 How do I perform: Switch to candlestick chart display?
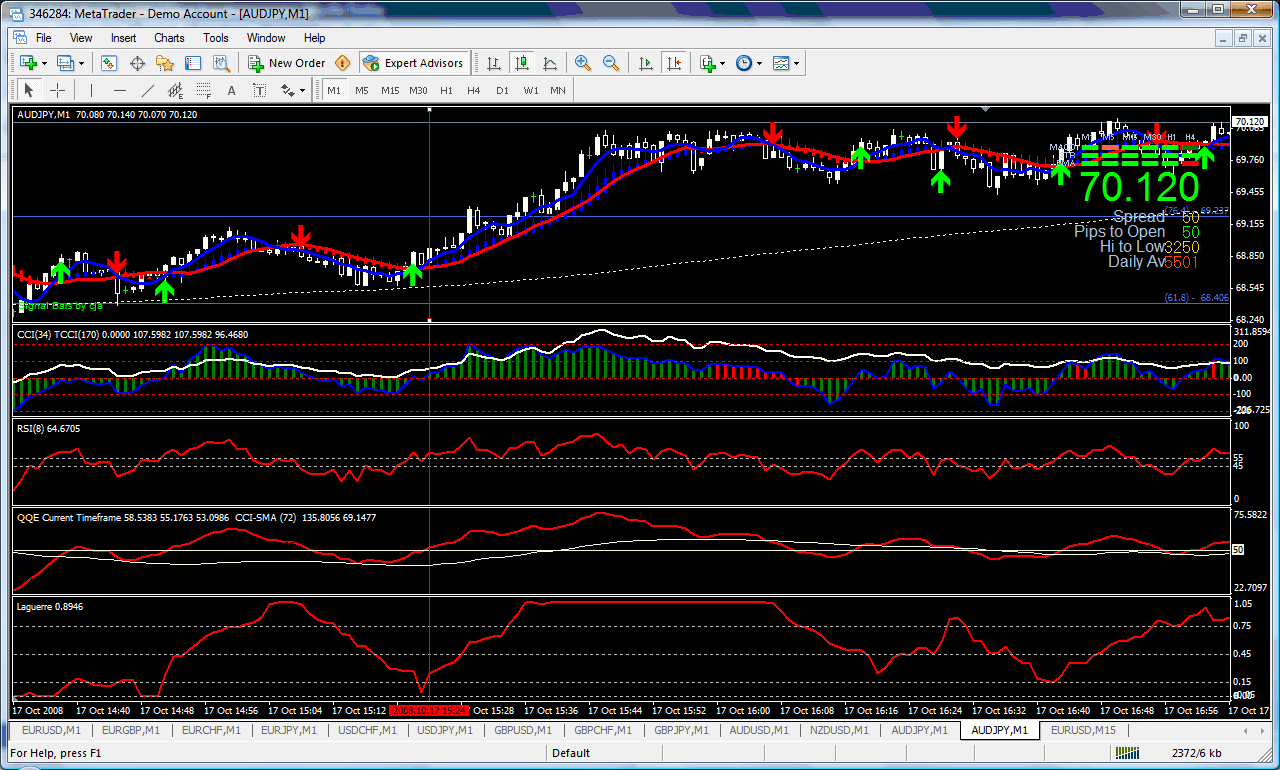522,63
